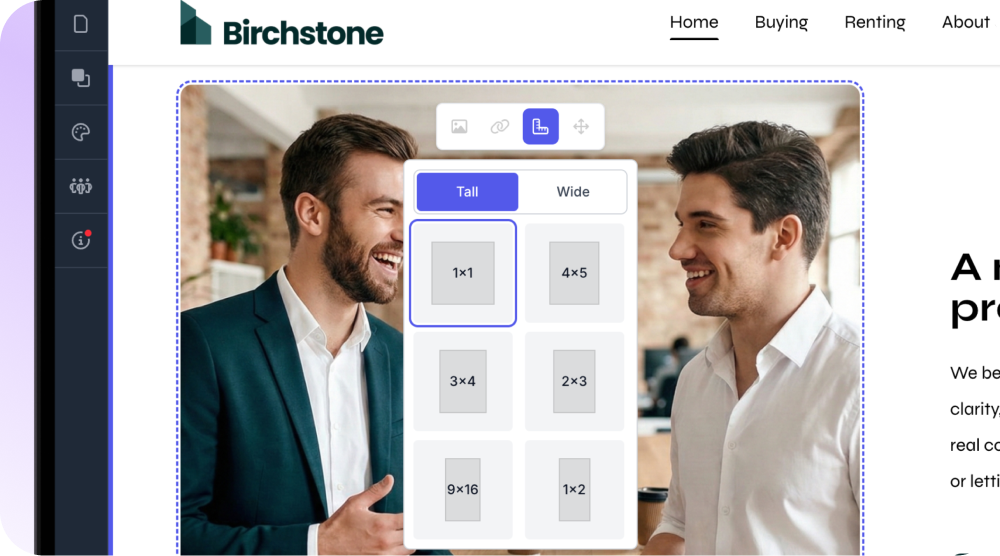Click the replace image icon in toolbar
The width and height of the screenshot is (1000, 556).
[459, 126]
